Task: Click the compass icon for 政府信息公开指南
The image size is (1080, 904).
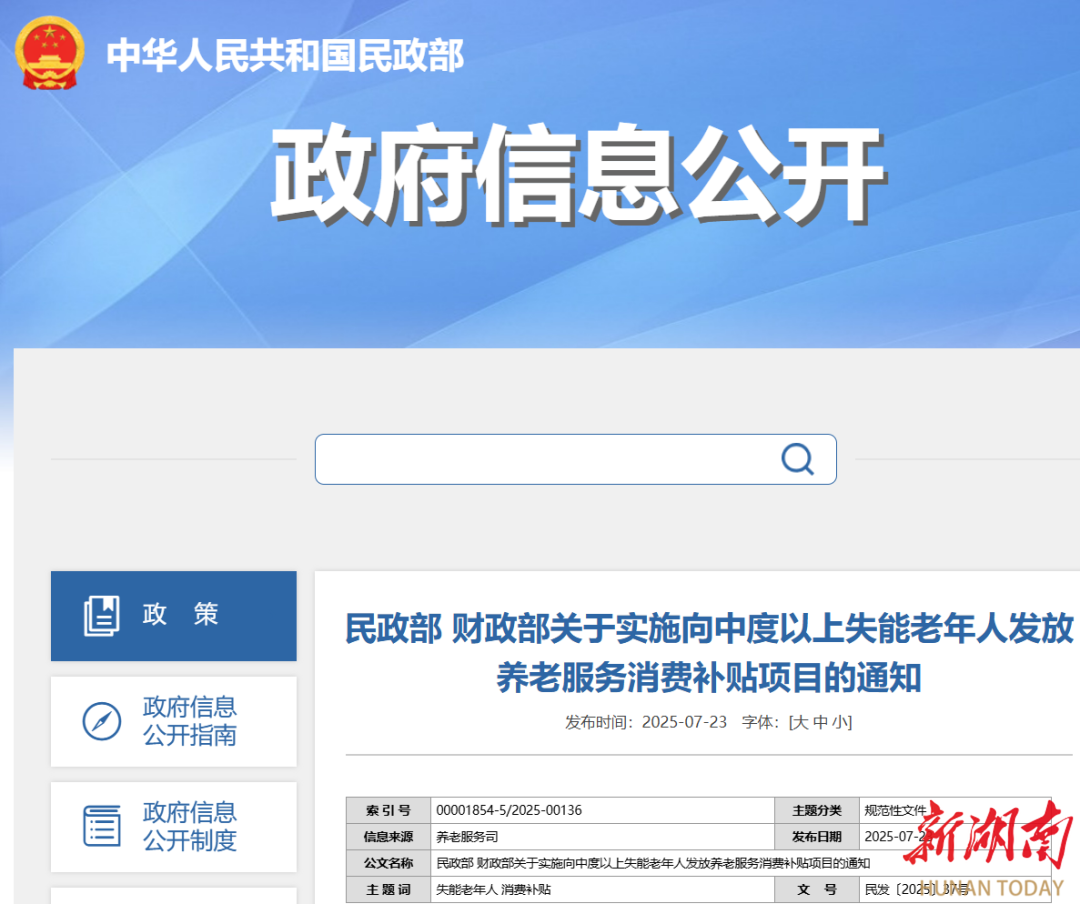Action: coord(101,721)
